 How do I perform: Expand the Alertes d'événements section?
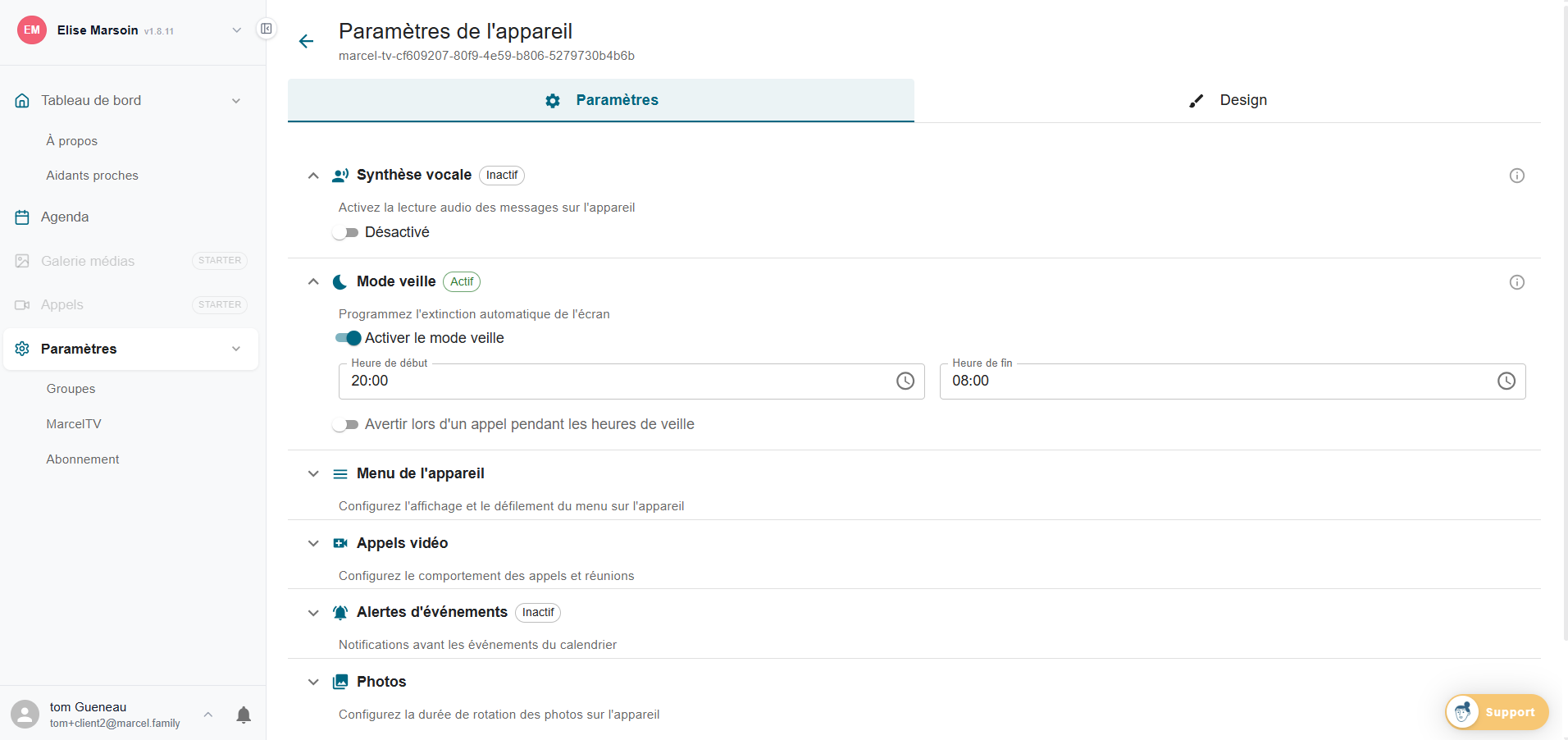tap(313, 613)
